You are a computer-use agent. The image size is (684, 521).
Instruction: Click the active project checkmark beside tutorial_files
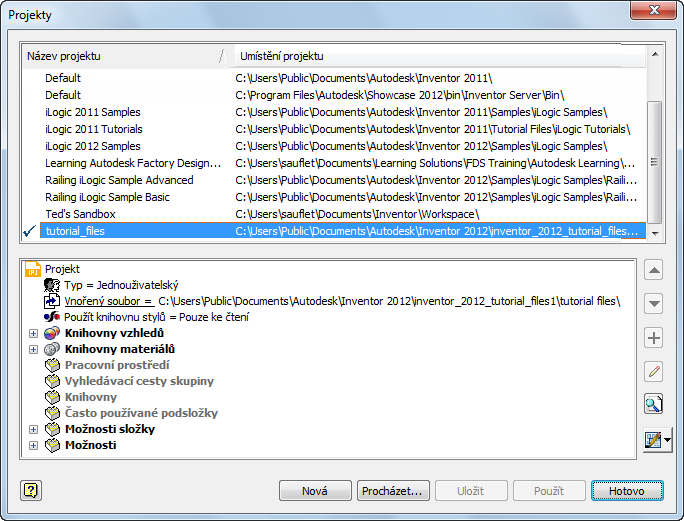point(30,231)
